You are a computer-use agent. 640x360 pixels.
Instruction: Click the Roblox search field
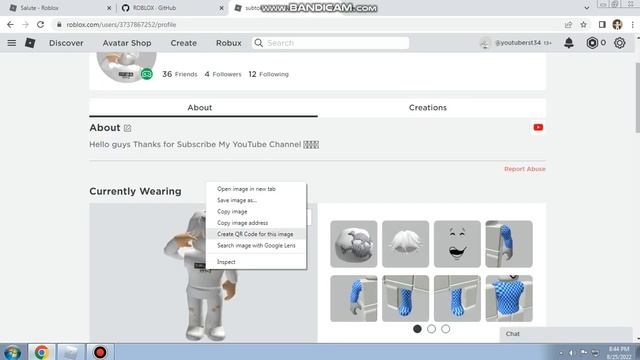331,43
